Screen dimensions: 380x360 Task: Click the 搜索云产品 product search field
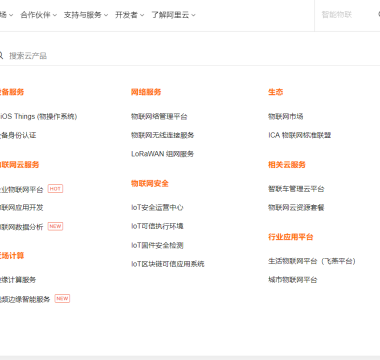[190, 56]
